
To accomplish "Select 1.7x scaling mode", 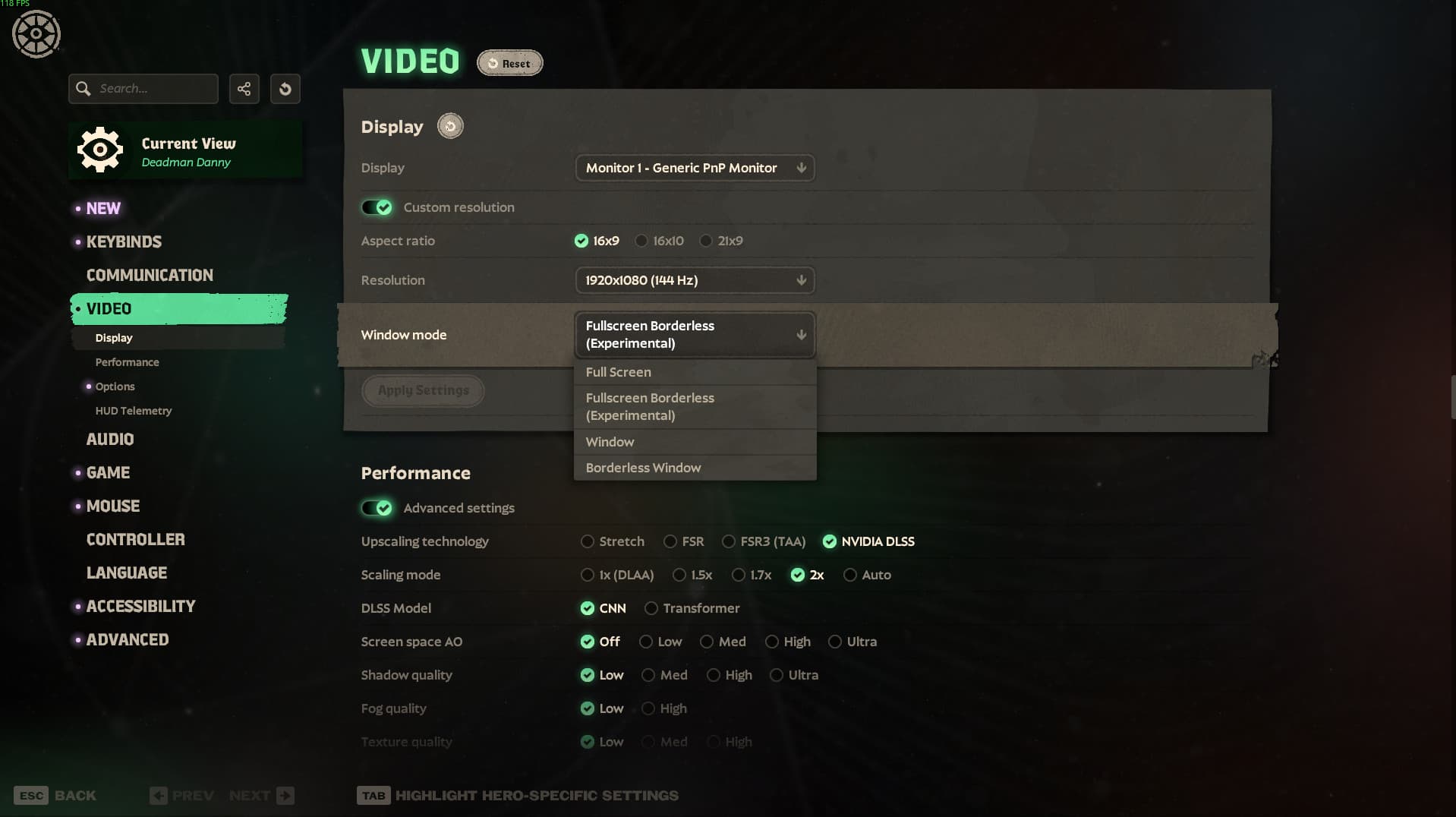I will coord(752,575).
